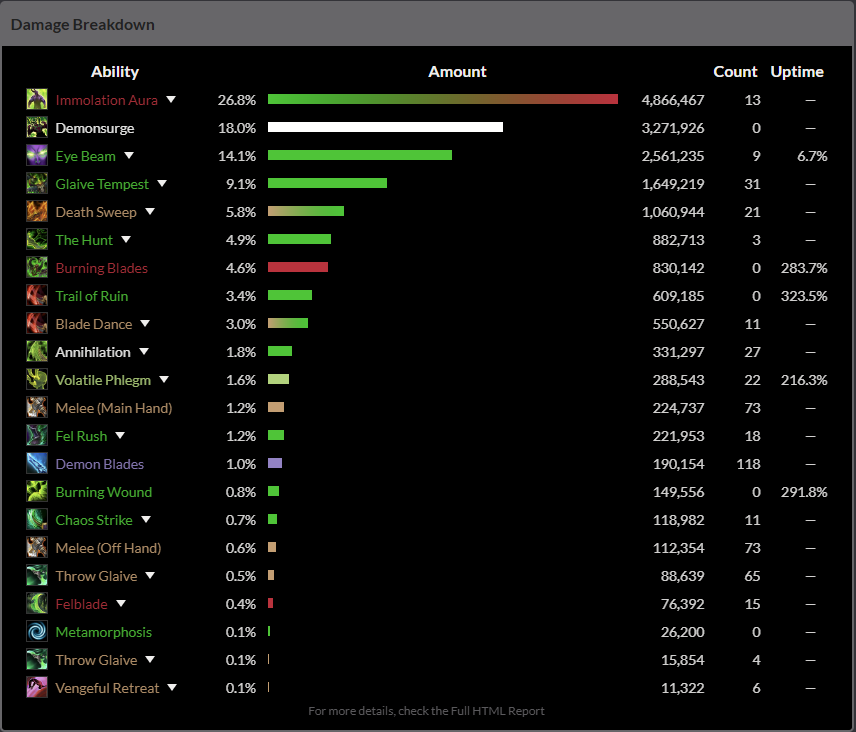Click the Uptime column header
The width and height of the screenshot is (856, 732).
point(797,72)
